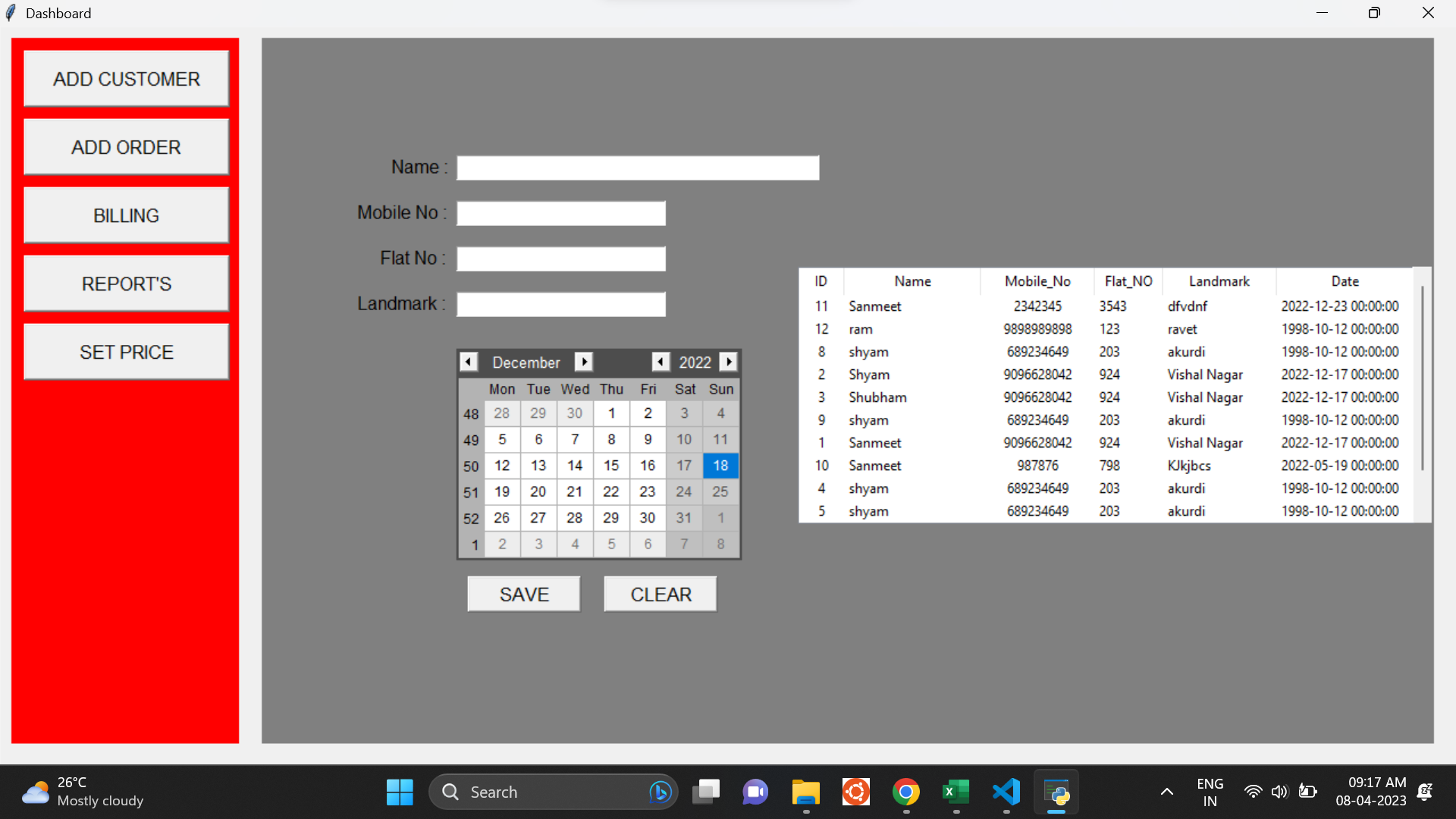Open Visual Studio Code from taskbar
1456x819 pixels.
[1006, 792]
